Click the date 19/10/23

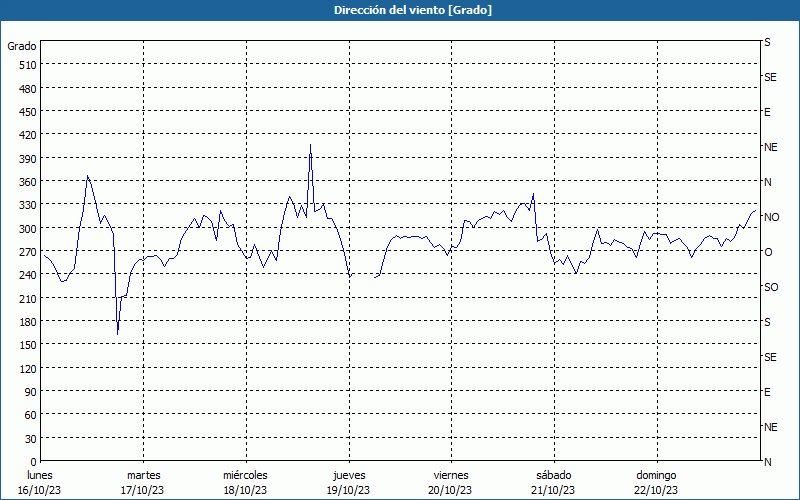pos(348,490)
